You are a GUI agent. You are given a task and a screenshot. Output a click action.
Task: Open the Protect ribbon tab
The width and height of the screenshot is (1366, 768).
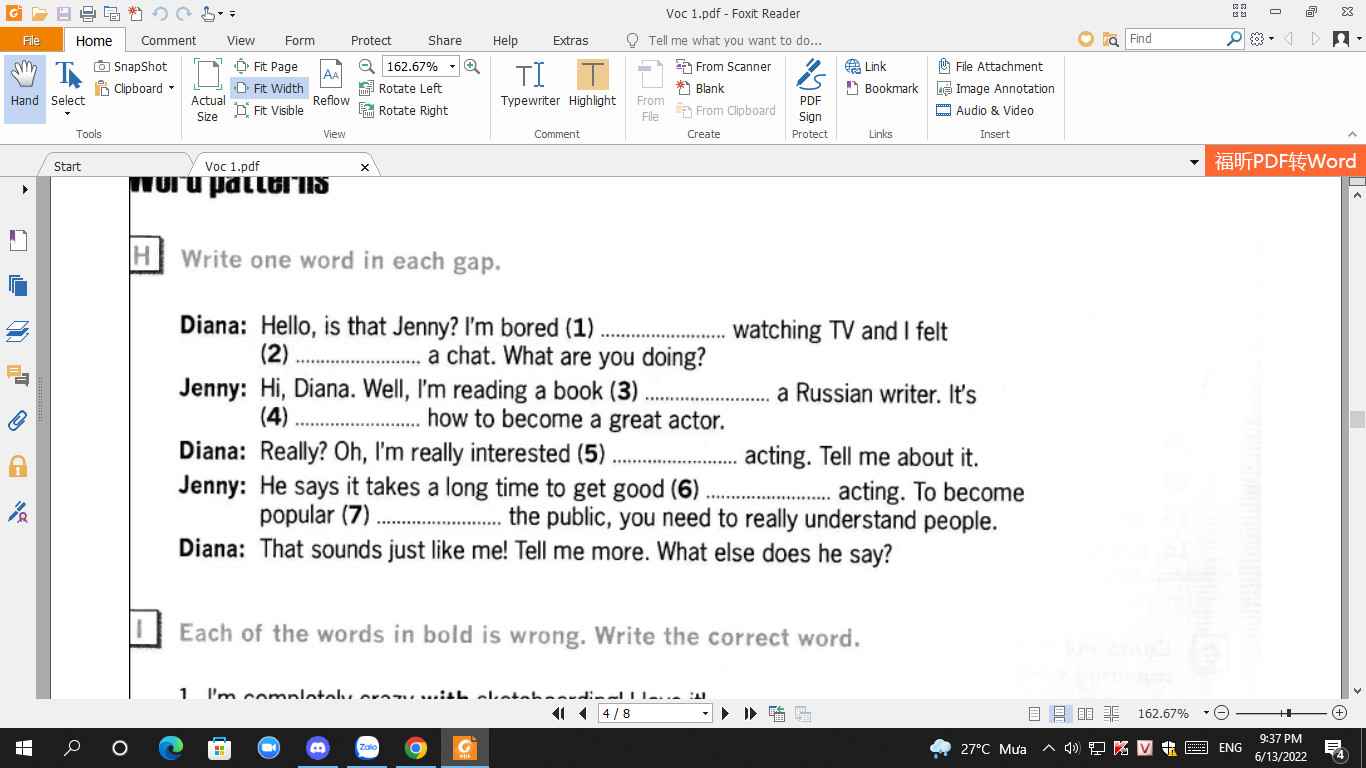[x=371, y=40]
